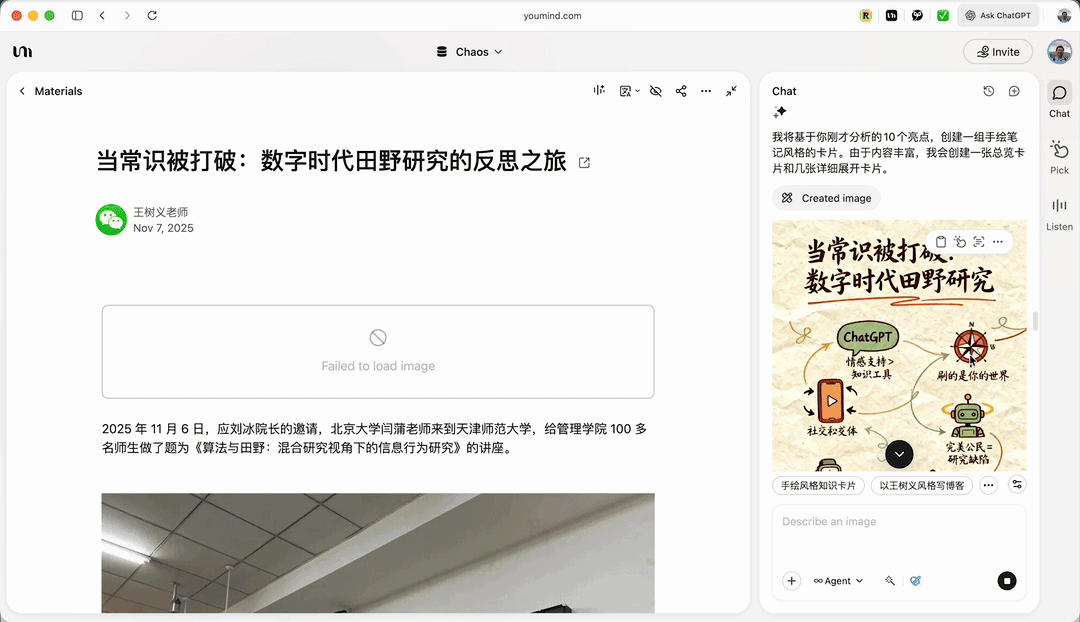This screenshot has height=622, width=1080.
Task: Click the Invite button
Action: [x=997, y=52]
